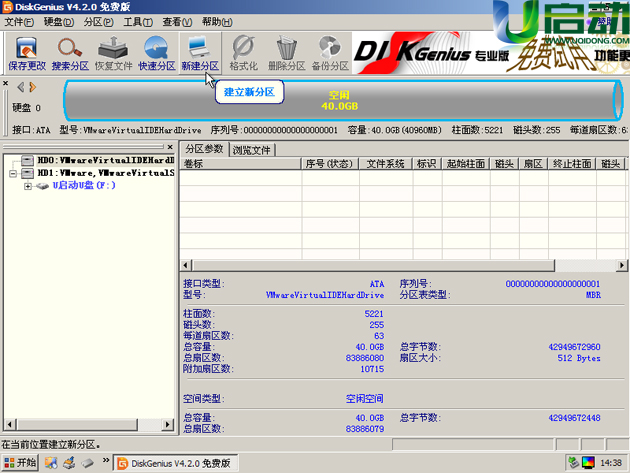This screenshot has width=630, height=473.
Task: Click the 删除分区 delete partition icon
Action: [286, 53]
